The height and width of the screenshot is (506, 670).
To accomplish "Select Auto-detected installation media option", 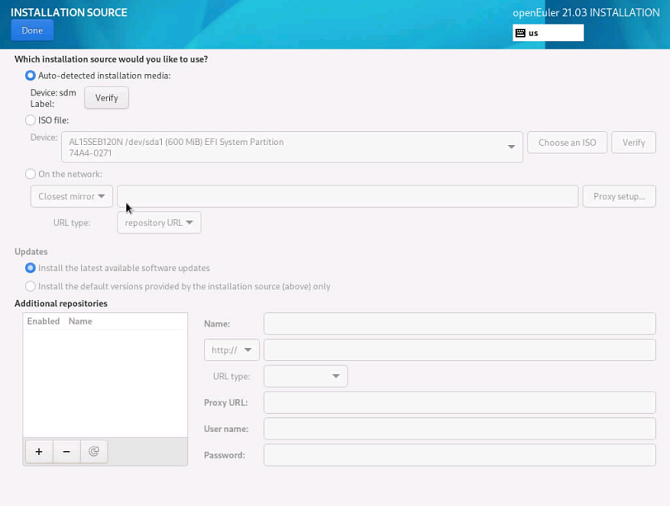I will (31, 76).
